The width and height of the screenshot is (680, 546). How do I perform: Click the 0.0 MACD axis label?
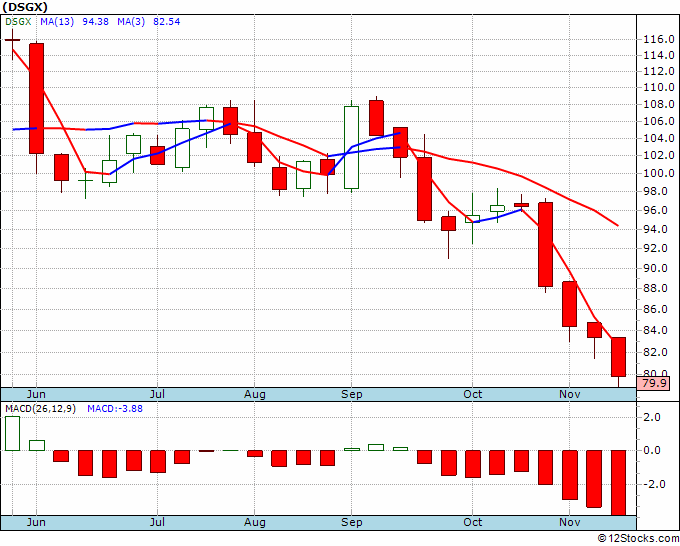[x=652, y=451]
